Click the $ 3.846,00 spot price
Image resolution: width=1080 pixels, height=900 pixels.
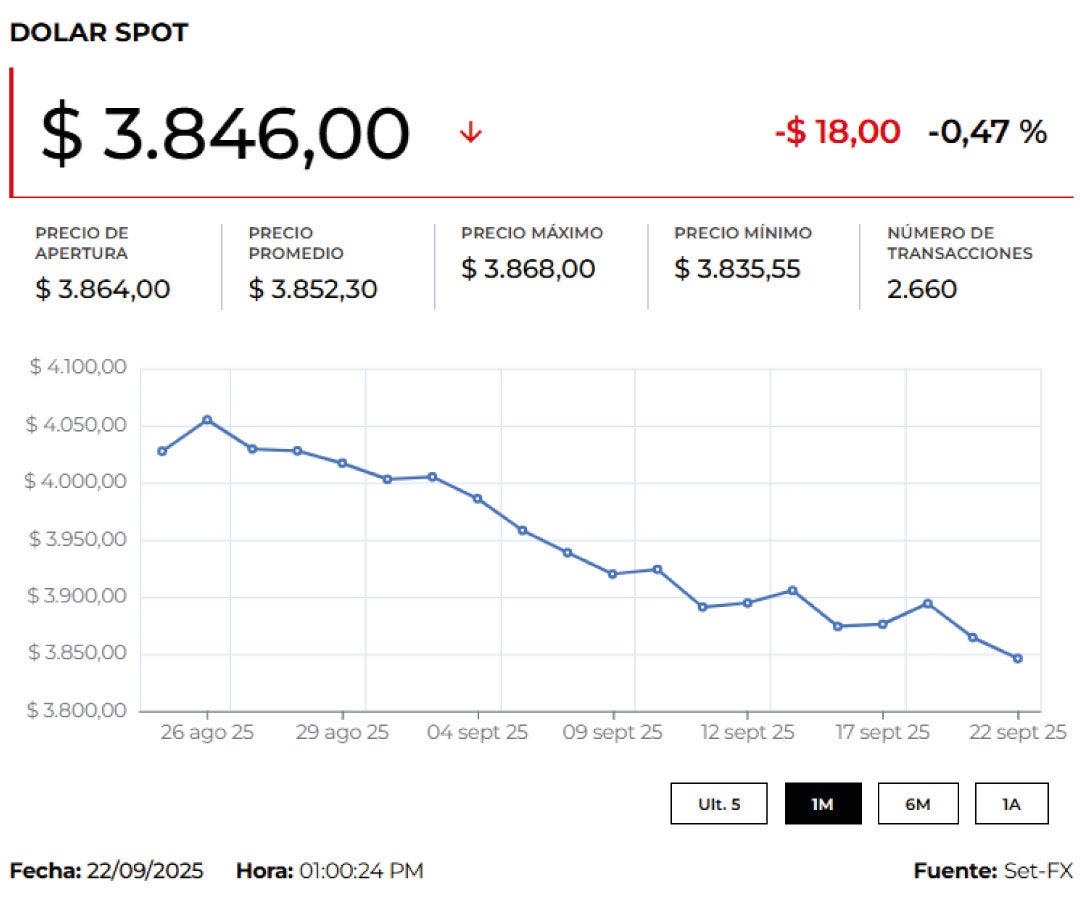(225, 134)
